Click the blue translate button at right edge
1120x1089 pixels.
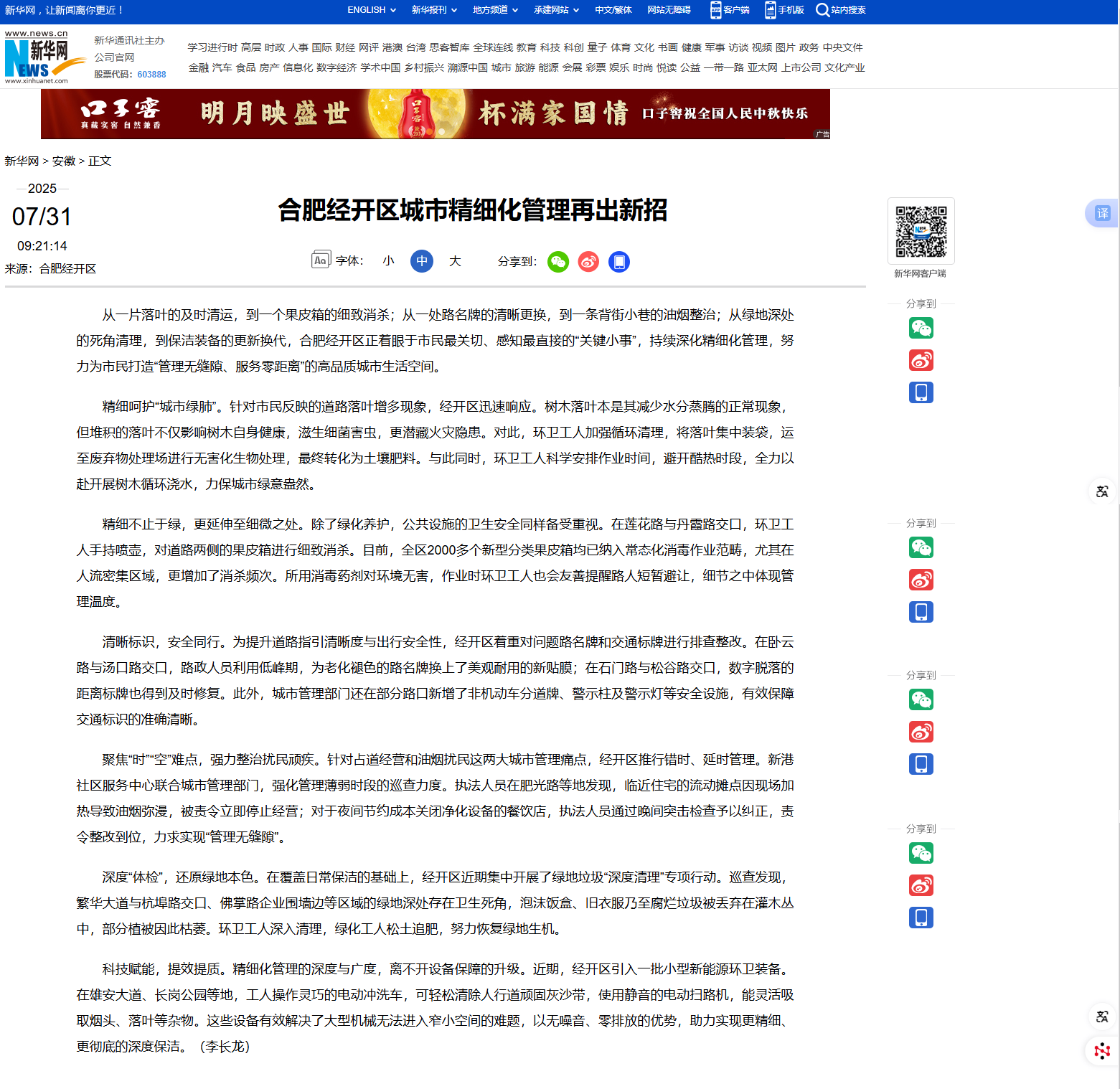(1101, 213)
